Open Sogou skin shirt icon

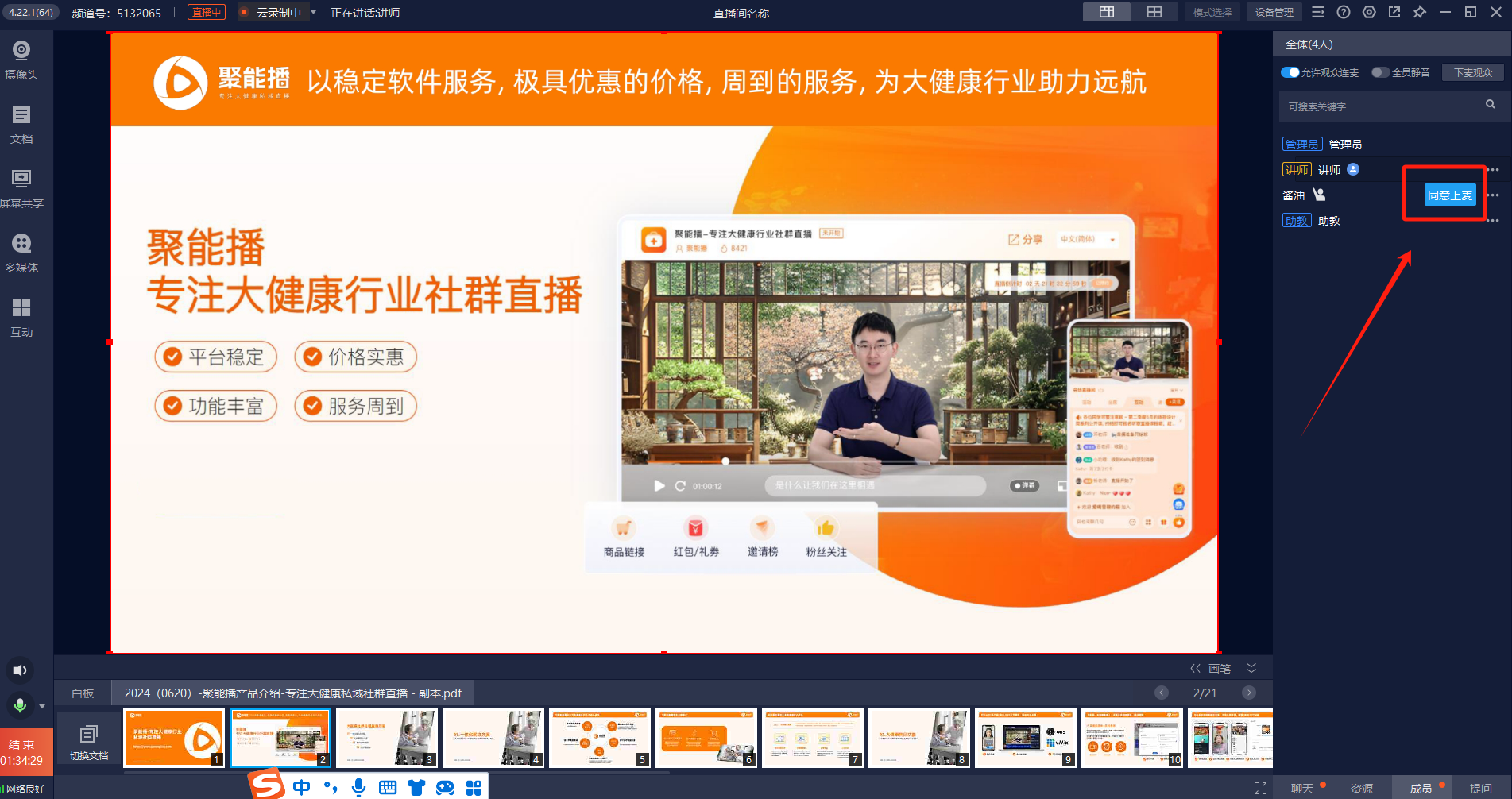[x=416, y=788]
